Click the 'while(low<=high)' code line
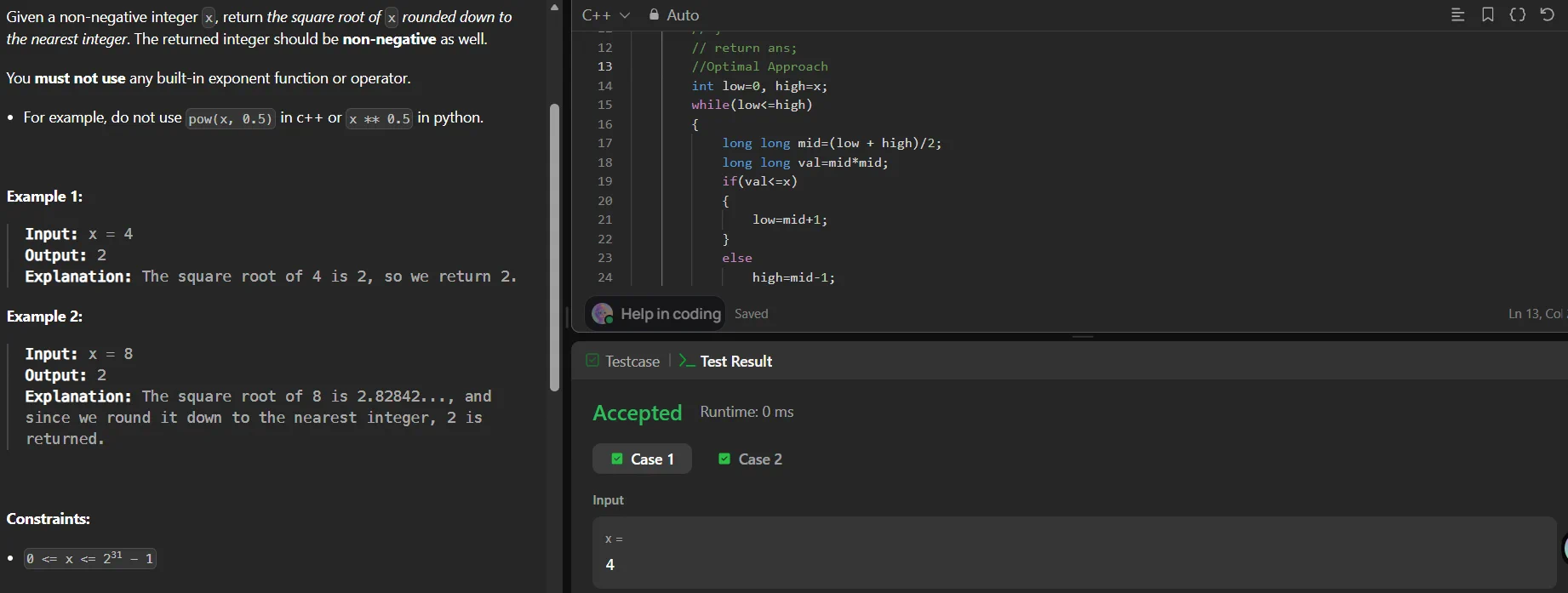This screenshot has width=1568, height=593. click(x=752, y=105)
